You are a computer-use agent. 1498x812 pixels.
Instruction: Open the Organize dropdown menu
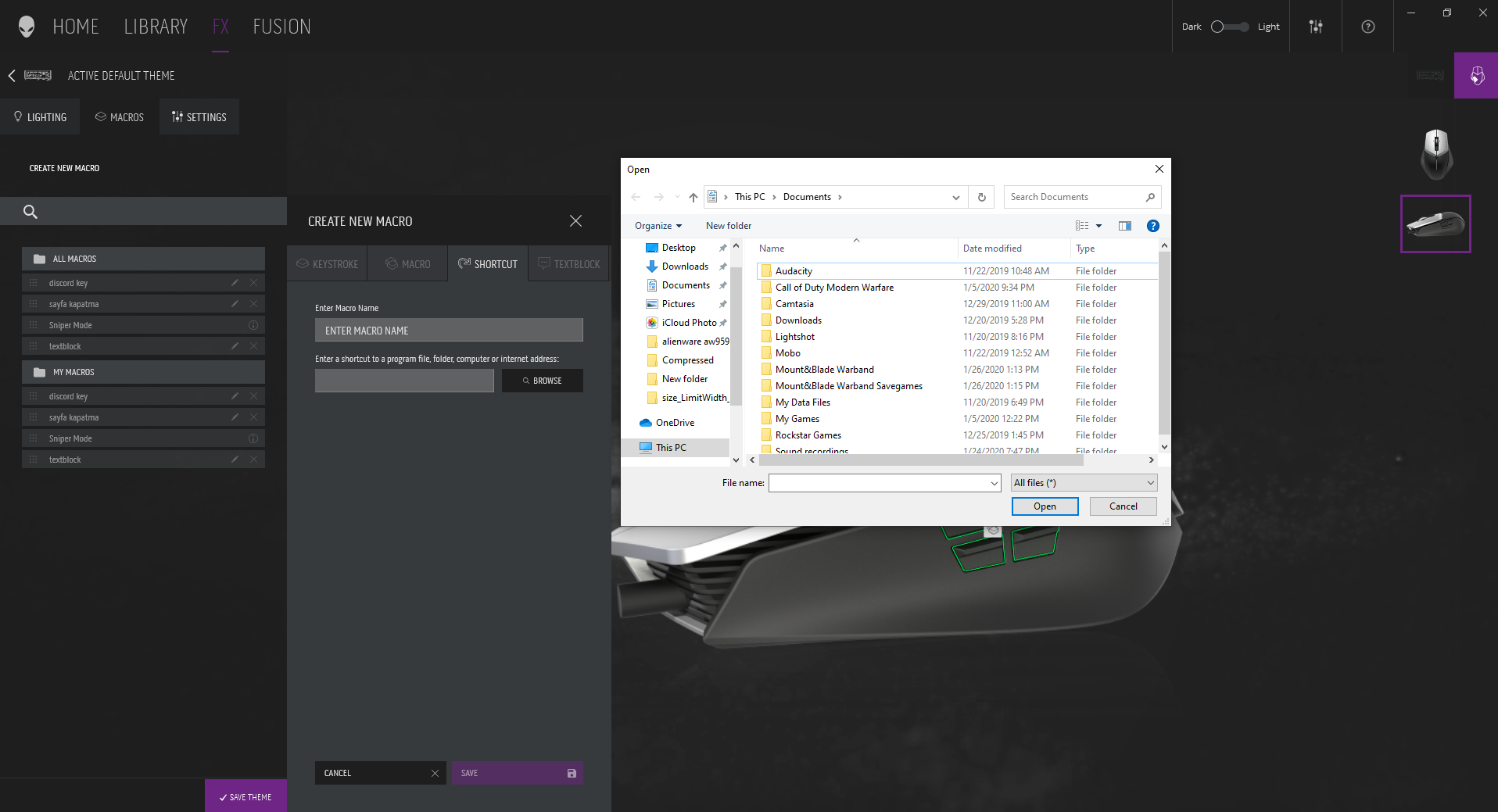(x=658, y=226)
